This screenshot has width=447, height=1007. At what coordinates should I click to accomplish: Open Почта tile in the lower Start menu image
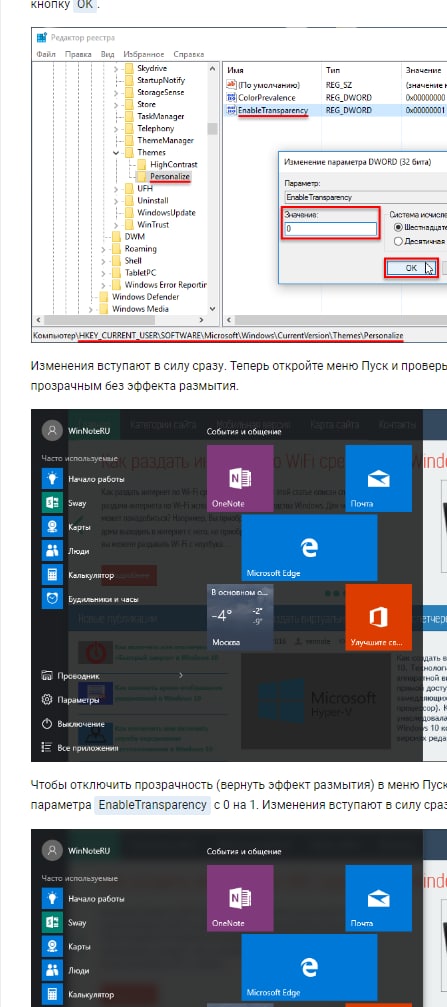(378, 898)
